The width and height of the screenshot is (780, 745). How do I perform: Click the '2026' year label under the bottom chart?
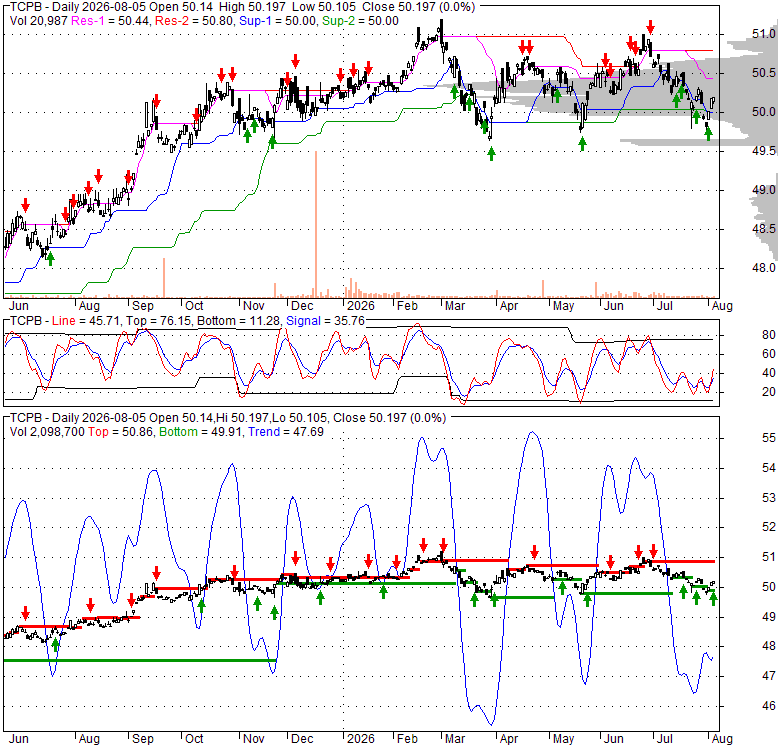point(361,738)
